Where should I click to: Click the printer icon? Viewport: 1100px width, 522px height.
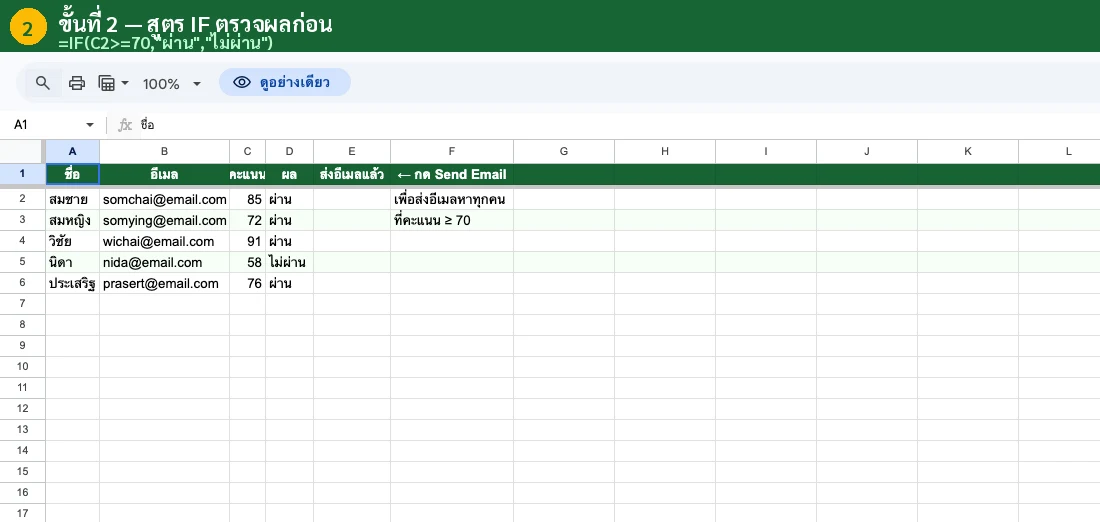[77, 83]
